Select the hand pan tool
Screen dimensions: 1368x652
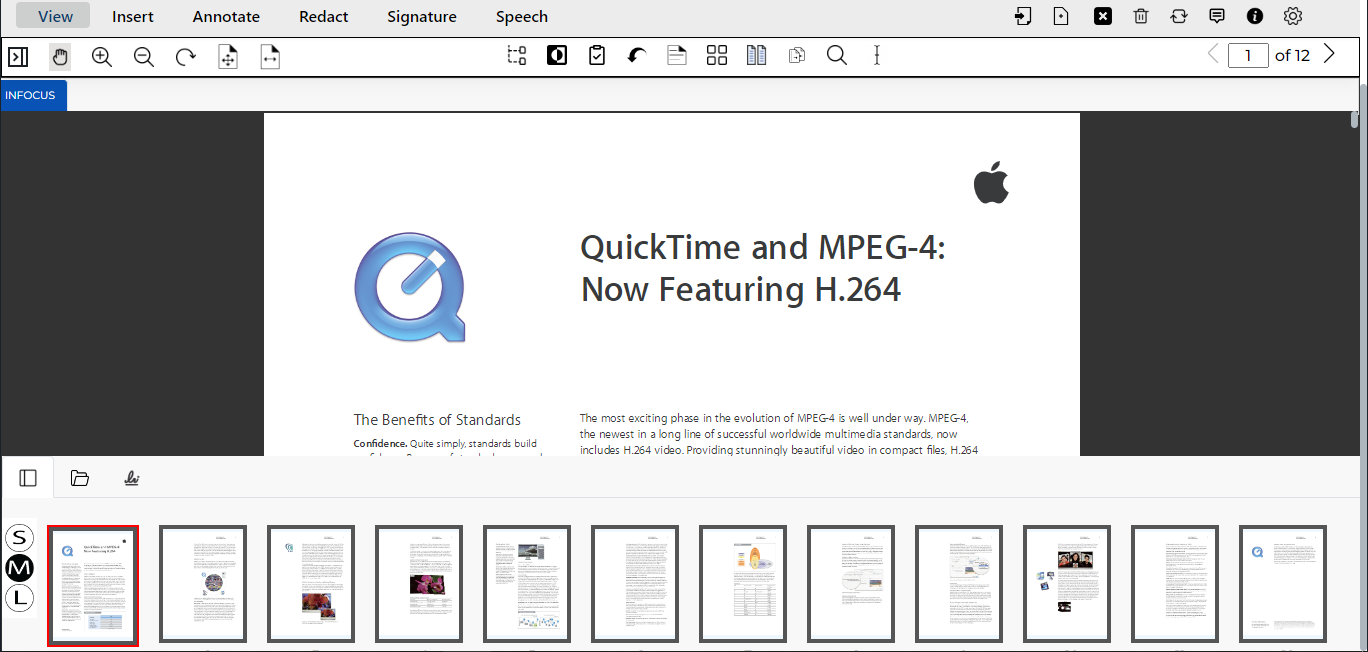coord(60,57)
